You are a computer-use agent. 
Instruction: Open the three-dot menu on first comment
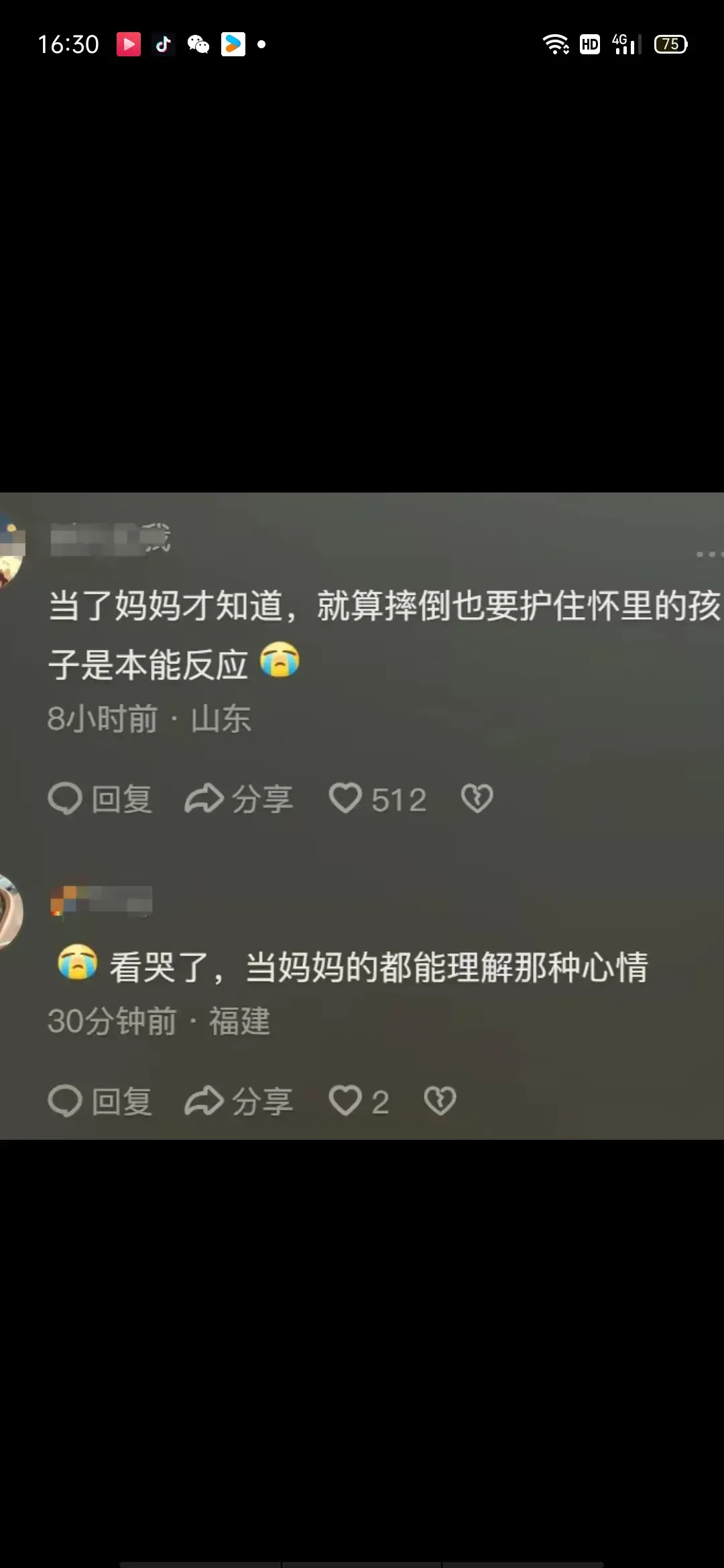[x=709, y=554]
